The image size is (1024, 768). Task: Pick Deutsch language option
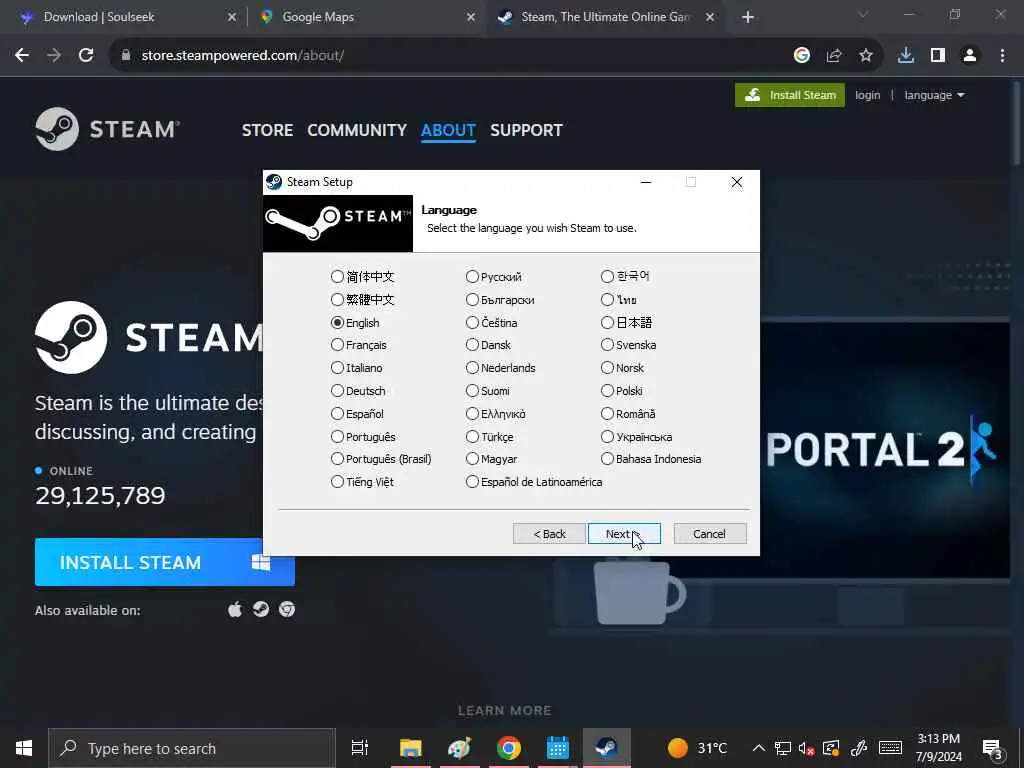click(x=337, y=391)
